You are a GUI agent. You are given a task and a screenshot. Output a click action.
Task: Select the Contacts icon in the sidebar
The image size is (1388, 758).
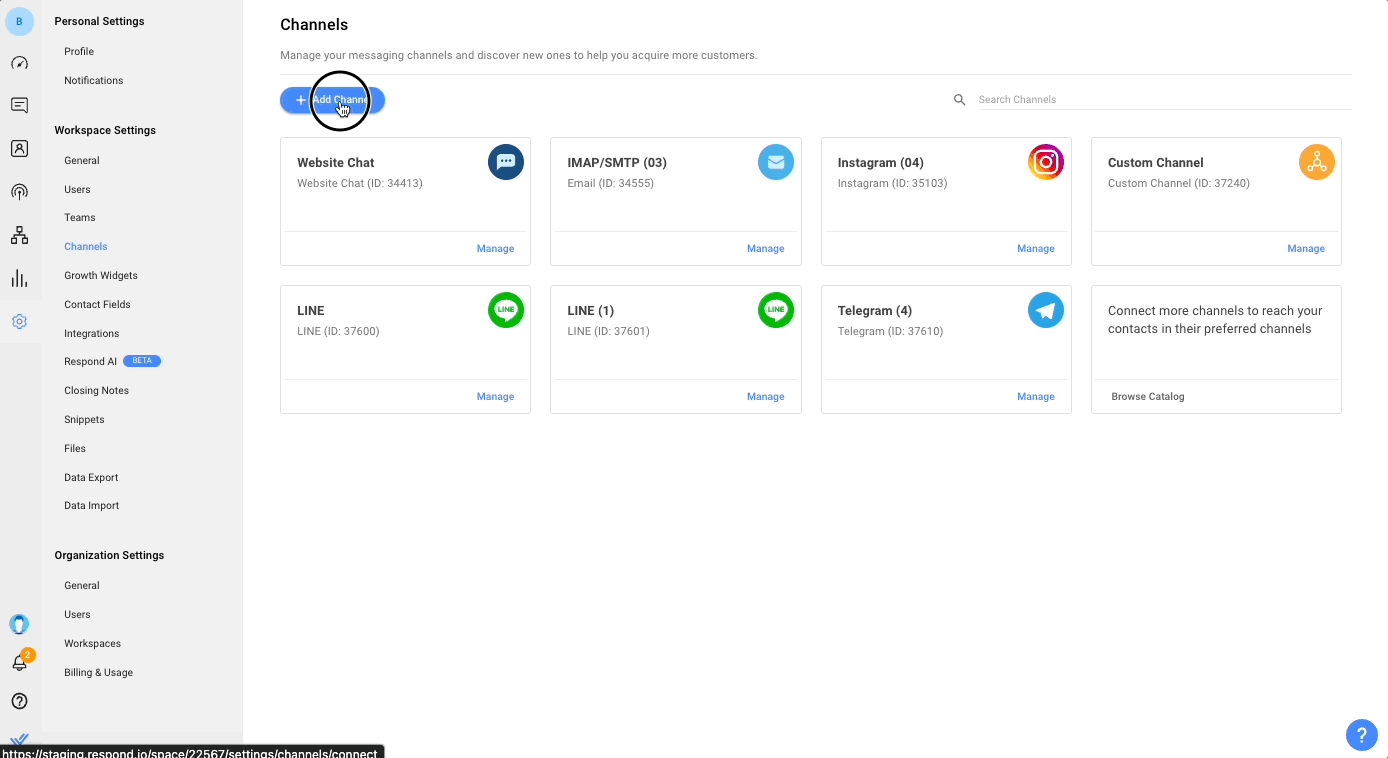point(20,148)
